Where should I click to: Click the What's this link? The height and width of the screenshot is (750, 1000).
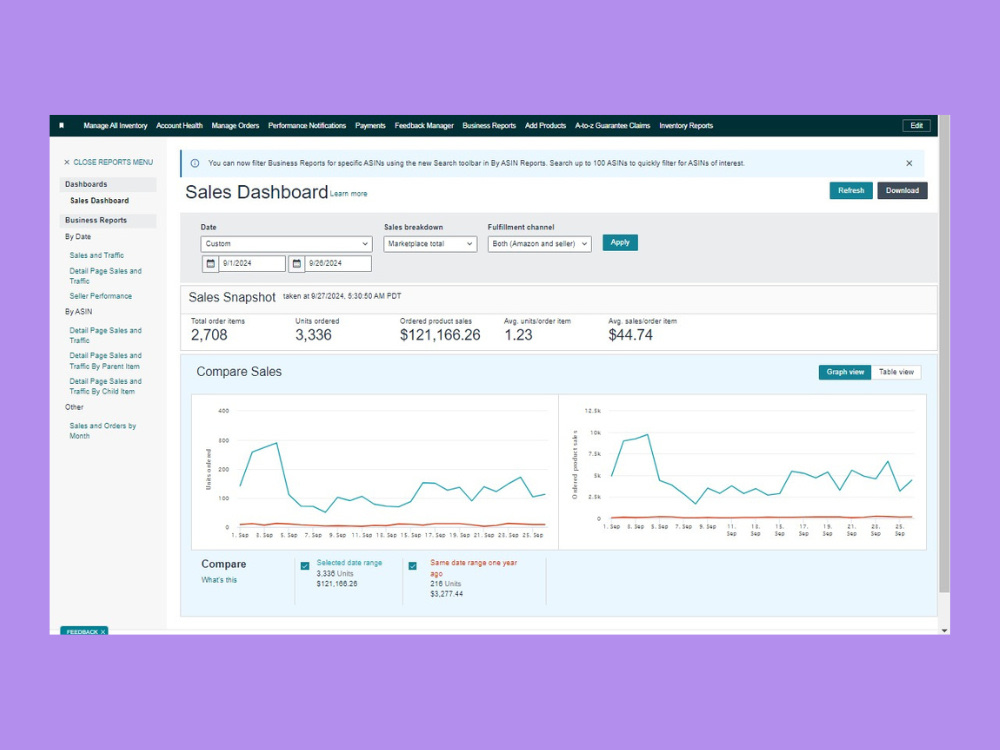[219, 580]
